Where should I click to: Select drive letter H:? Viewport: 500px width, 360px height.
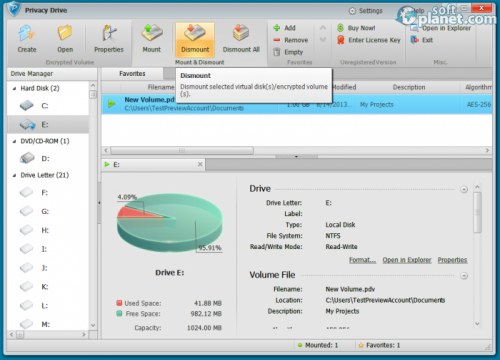[x=48, y=230]
